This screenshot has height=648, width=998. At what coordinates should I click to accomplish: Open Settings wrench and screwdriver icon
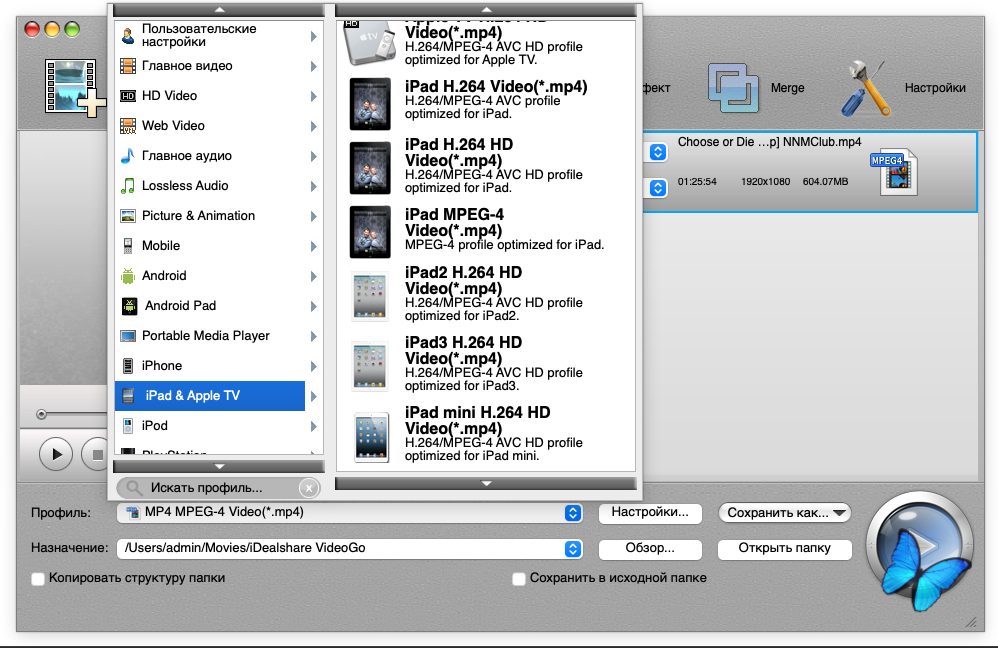click(864, 88)
